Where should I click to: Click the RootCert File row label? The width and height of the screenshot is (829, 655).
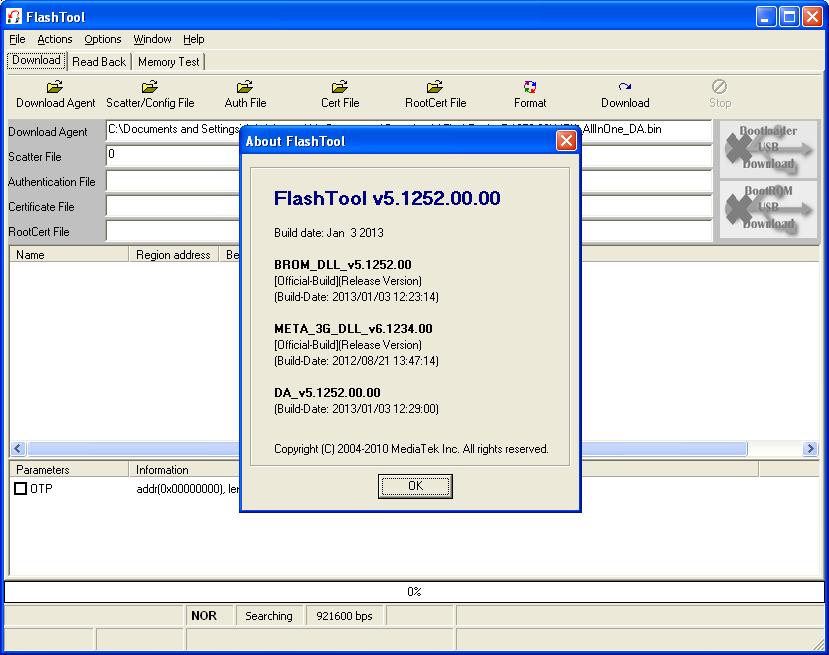tap(39, 232)
